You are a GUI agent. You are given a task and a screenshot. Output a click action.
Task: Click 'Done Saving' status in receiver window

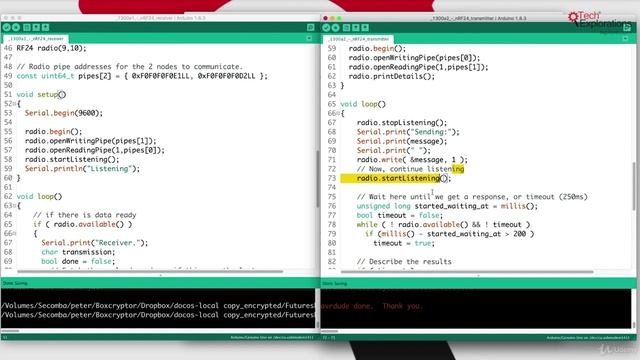15,283
